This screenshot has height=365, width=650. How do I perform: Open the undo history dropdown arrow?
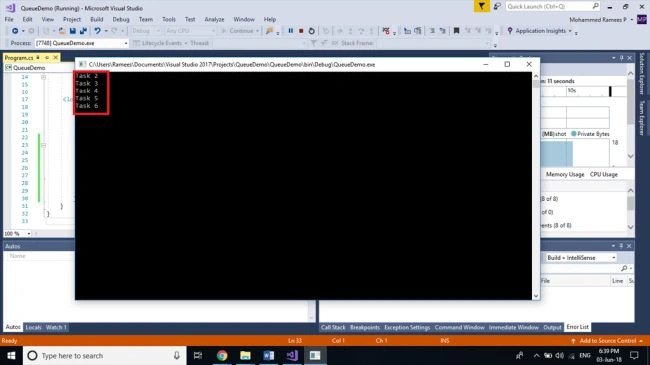pyautogui.click(x=106, y=31)
